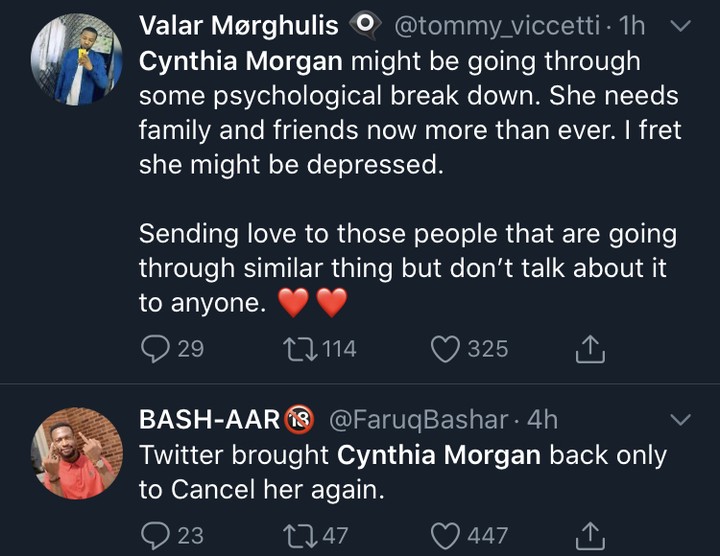720x556 pixels.
Task: Like the tweet about psychological breakdown
Action: [446, 349]
